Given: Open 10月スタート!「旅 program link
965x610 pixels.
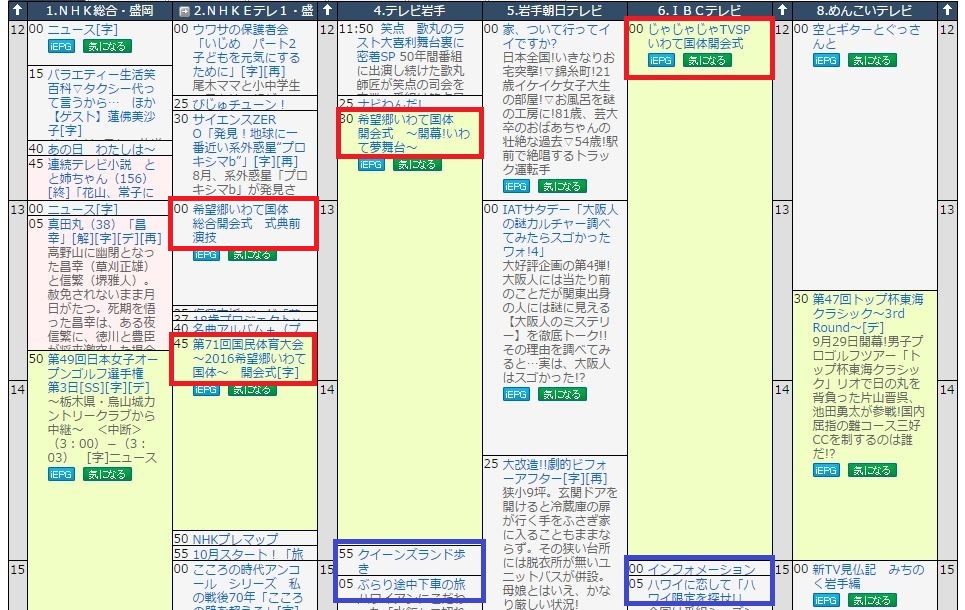Looking at the screenshot, I should tap(248, 554).
